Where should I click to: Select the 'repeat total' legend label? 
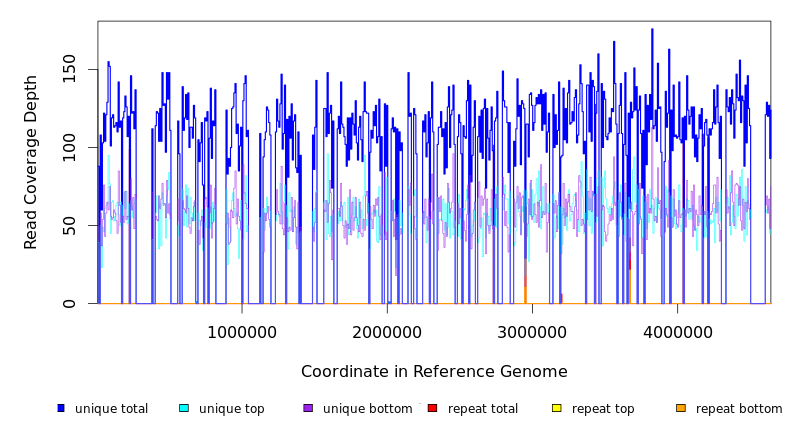tap(483, 409)
